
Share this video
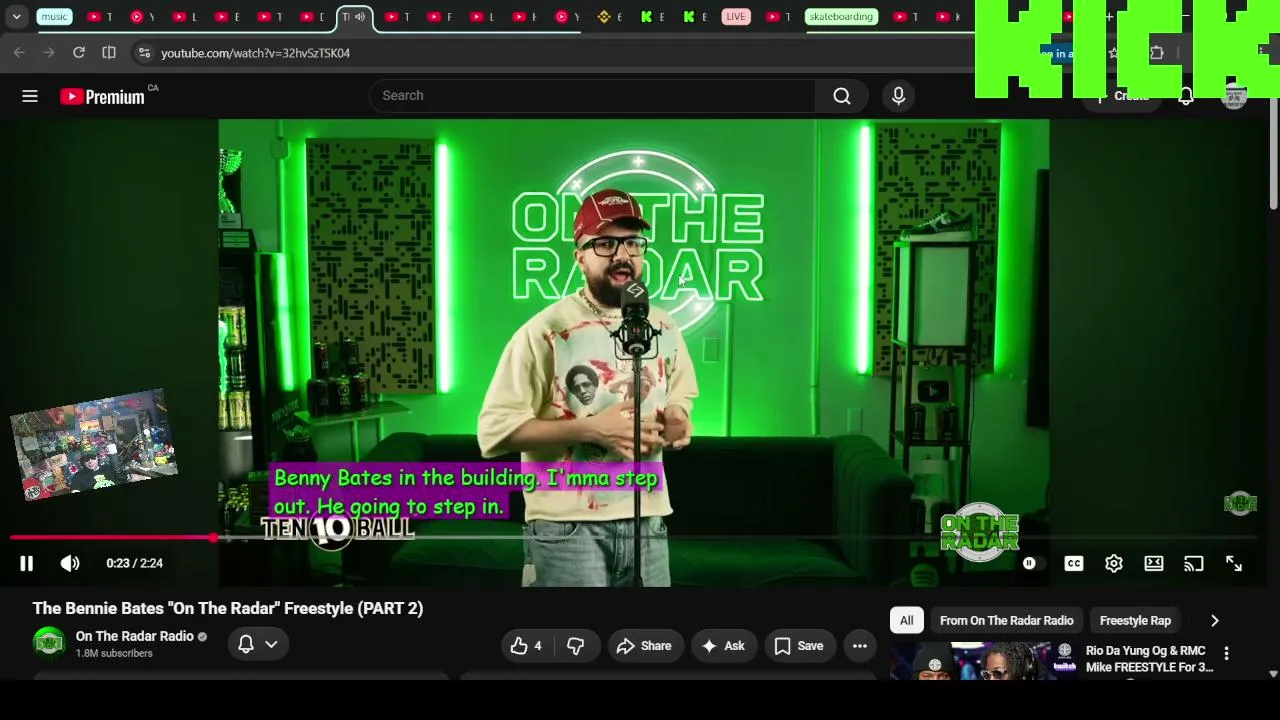click(644, 646)
